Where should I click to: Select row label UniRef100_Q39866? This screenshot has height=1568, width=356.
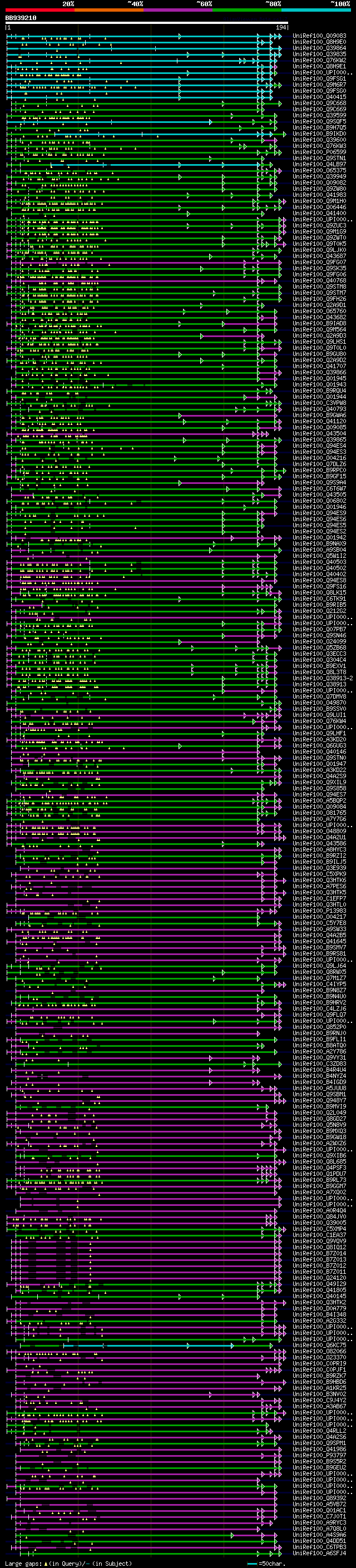[319, 373]
